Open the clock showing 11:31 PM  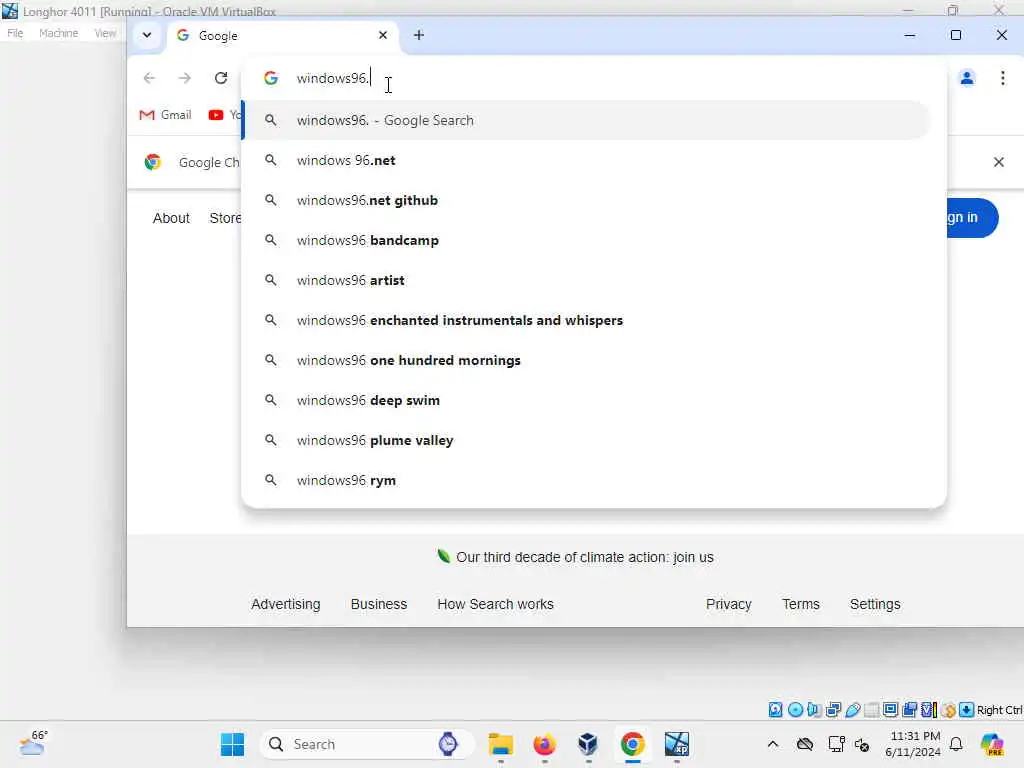pos(913,744)
